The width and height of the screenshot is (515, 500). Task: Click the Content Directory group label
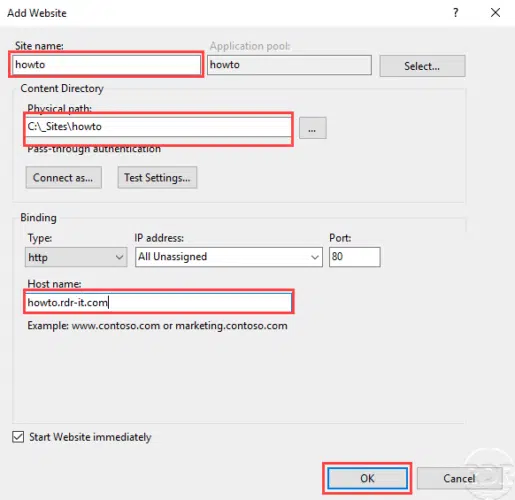click(62, 88)
